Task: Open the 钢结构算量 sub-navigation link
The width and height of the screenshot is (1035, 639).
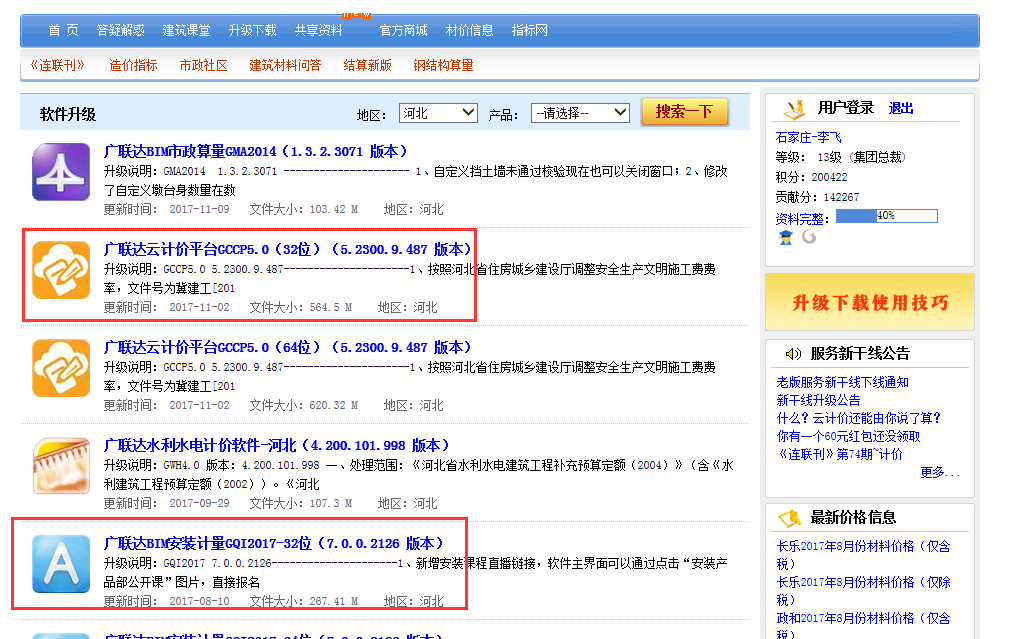Action: pyautogui.click(x=443, y=65)
